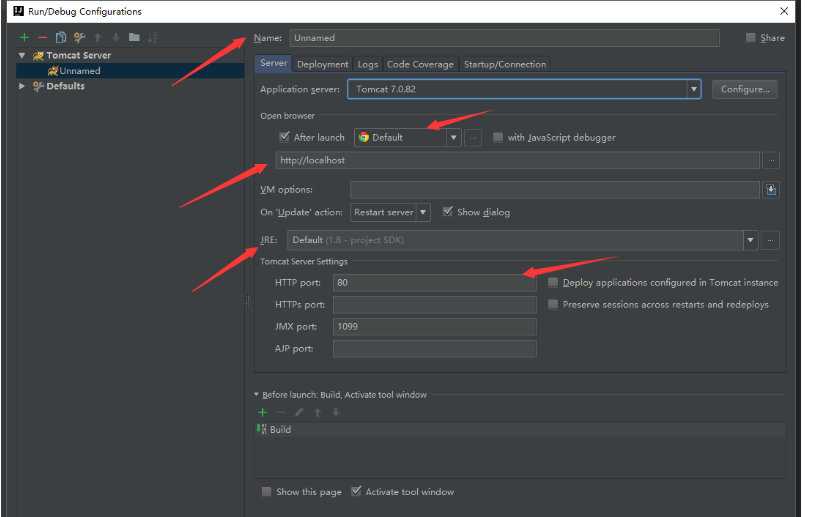
Task: Click the Name field containing Unnamed
Action: point(504,38)
